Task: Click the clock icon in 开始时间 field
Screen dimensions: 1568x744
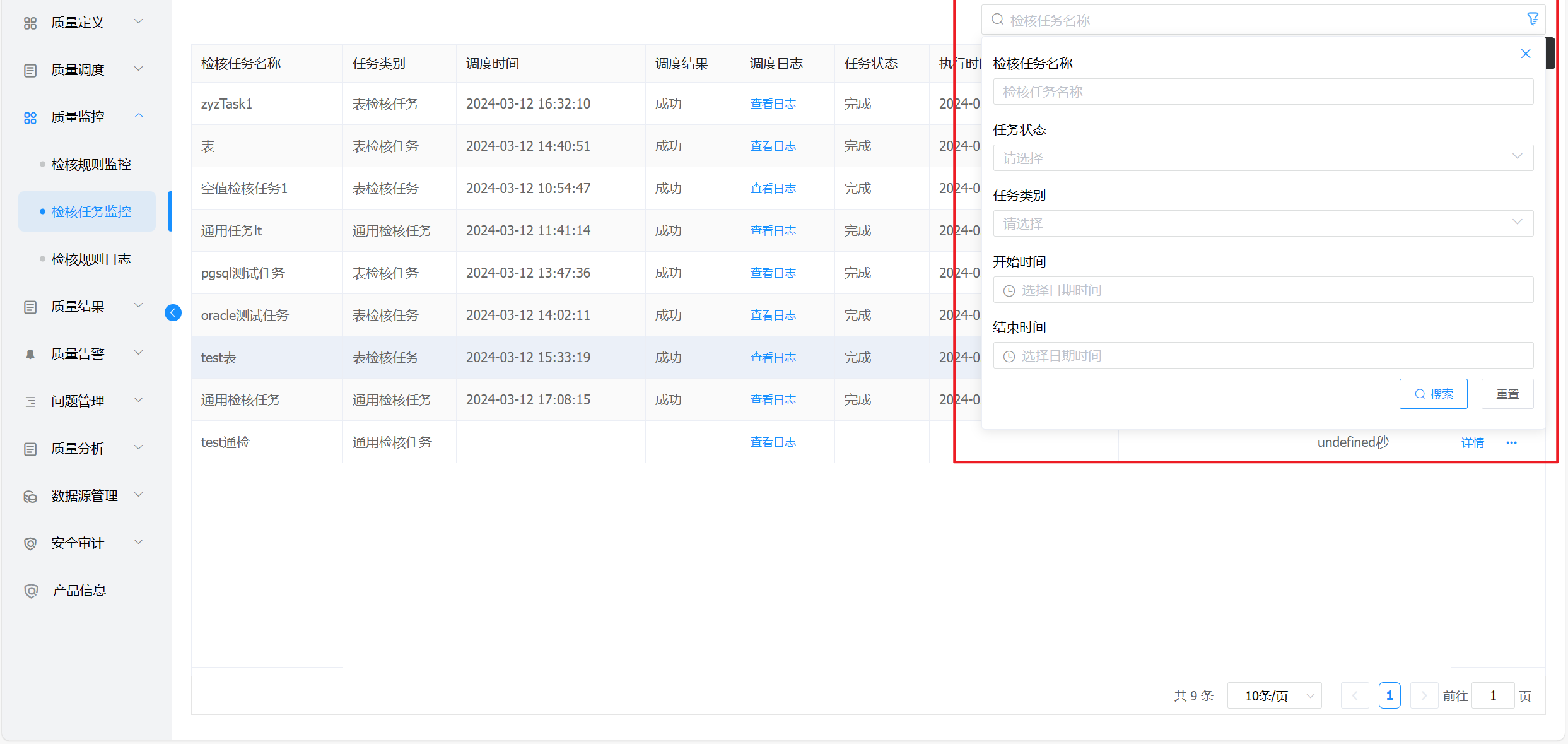Action: point(1009,291)
